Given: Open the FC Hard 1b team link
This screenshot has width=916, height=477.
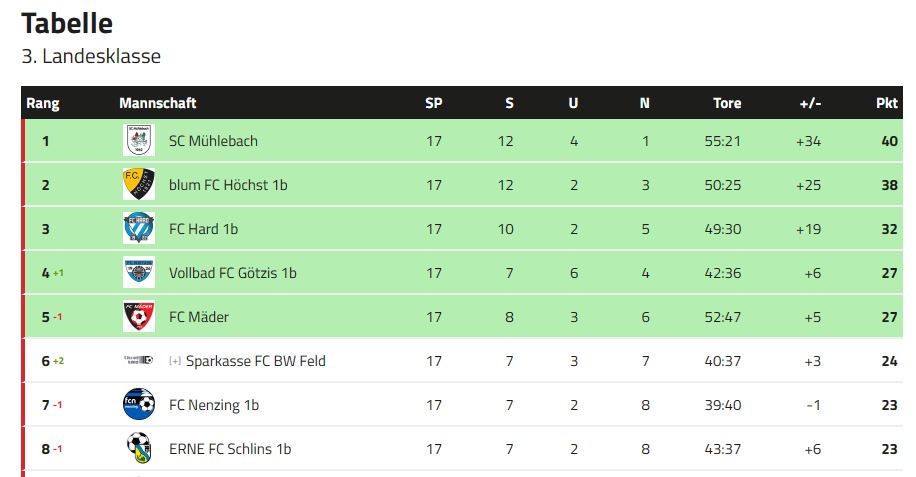Looking at the screenshot, I should 203,229.
